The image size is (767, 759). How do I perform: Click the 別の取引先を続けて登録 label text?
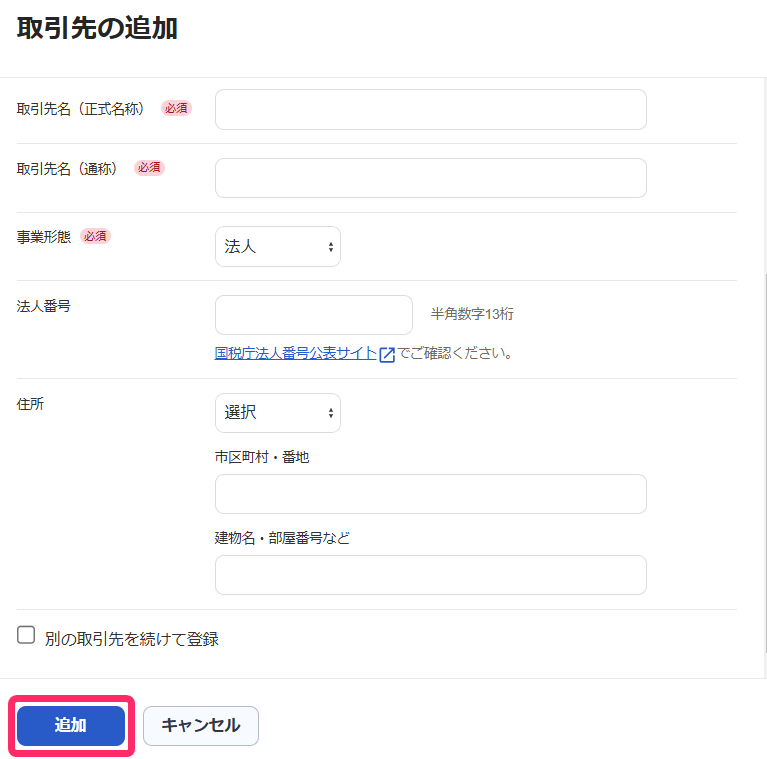[132, 639]
